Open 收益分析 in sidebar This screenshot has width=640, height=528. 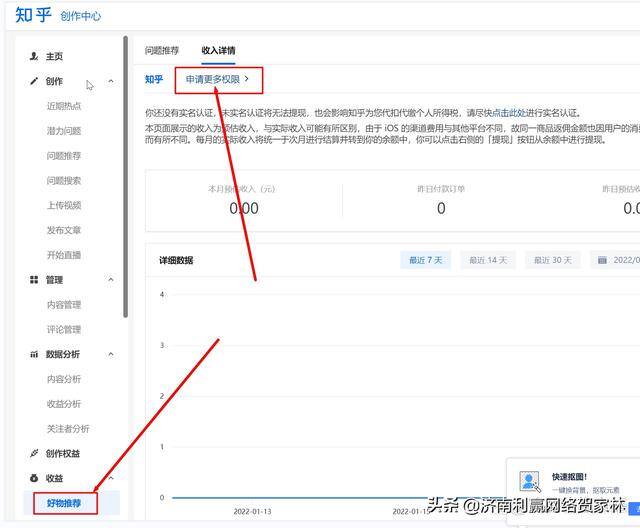[64, 404]
